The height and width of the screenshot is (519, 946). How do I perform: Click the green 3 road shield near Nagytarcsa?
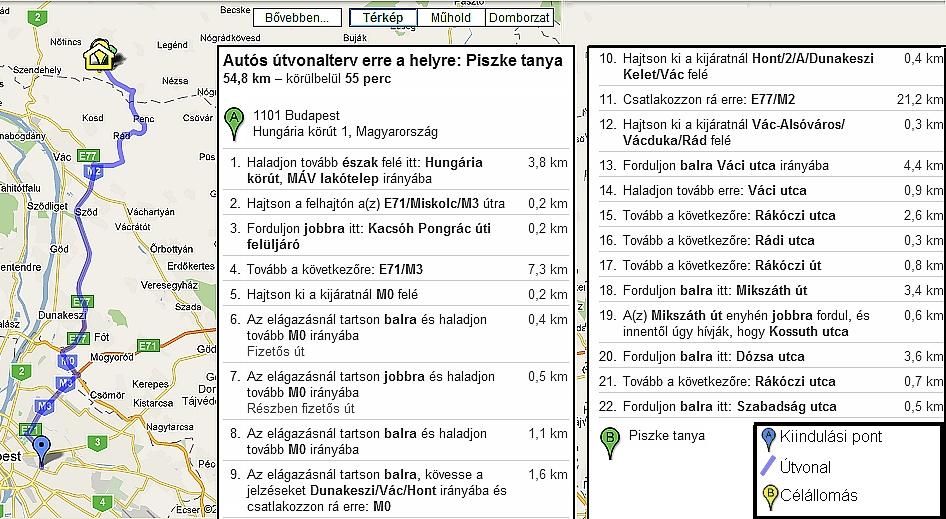click(97, 443)
